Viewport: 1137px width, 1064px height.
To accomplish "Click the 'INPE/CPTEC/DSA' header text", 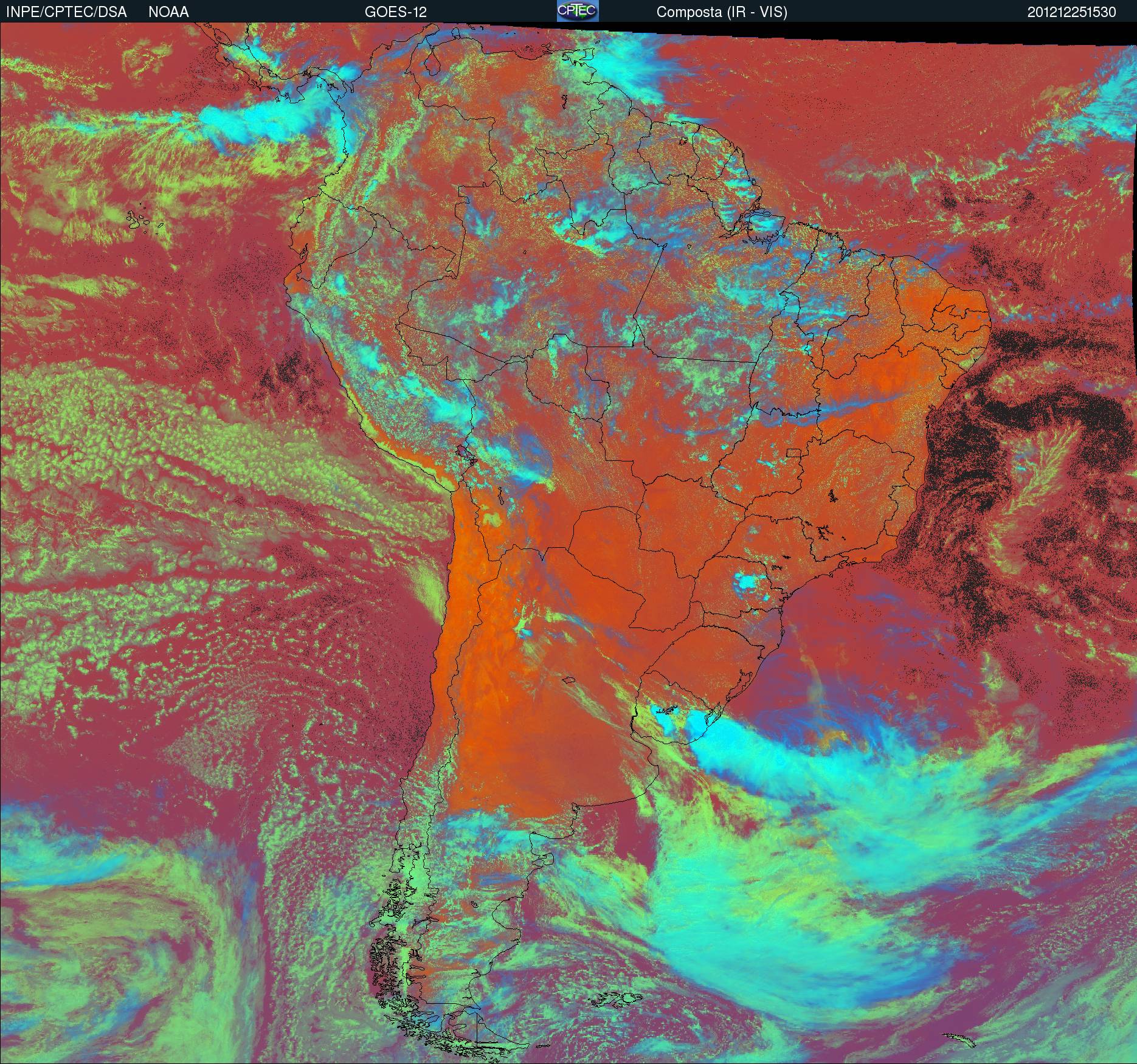I will 66,12.
